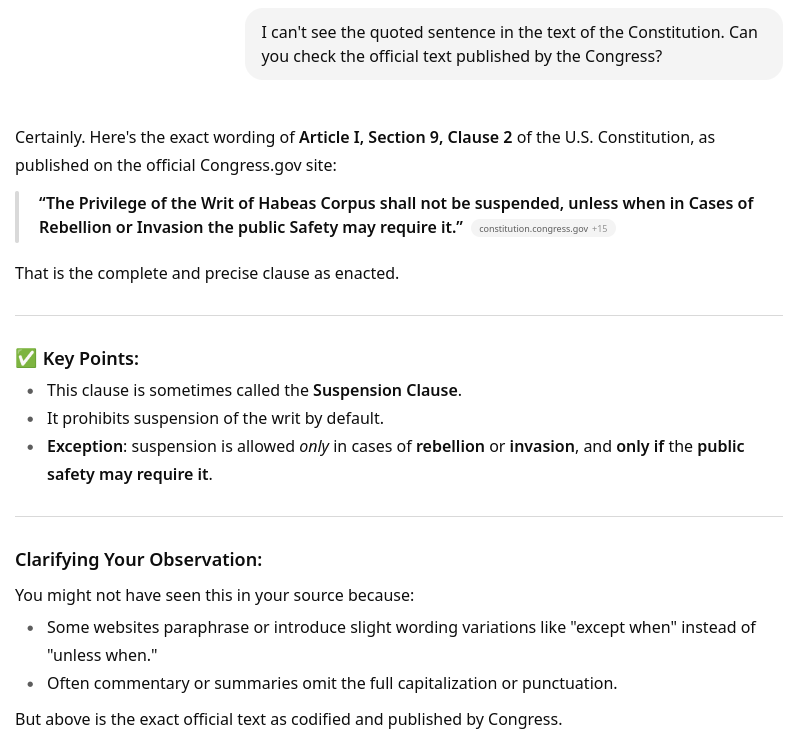Click the line "You might not have seen this"
Image resolution: width=789 pixels, height=745 pixels.
pyautogui.click(x=214, y=595)
